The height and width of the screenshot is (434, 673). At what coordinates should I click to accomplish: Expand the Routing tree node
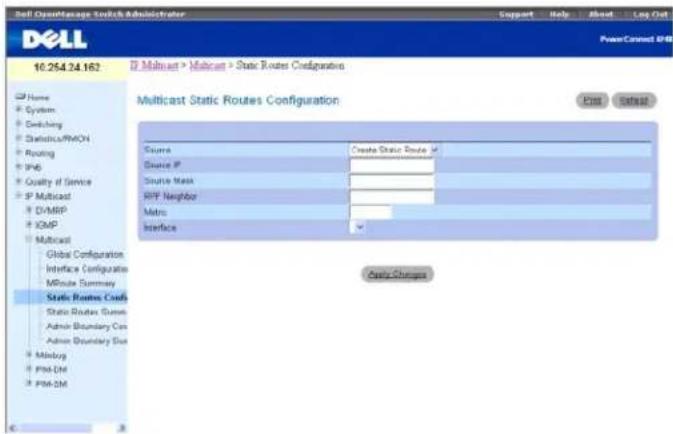point(18,152)
